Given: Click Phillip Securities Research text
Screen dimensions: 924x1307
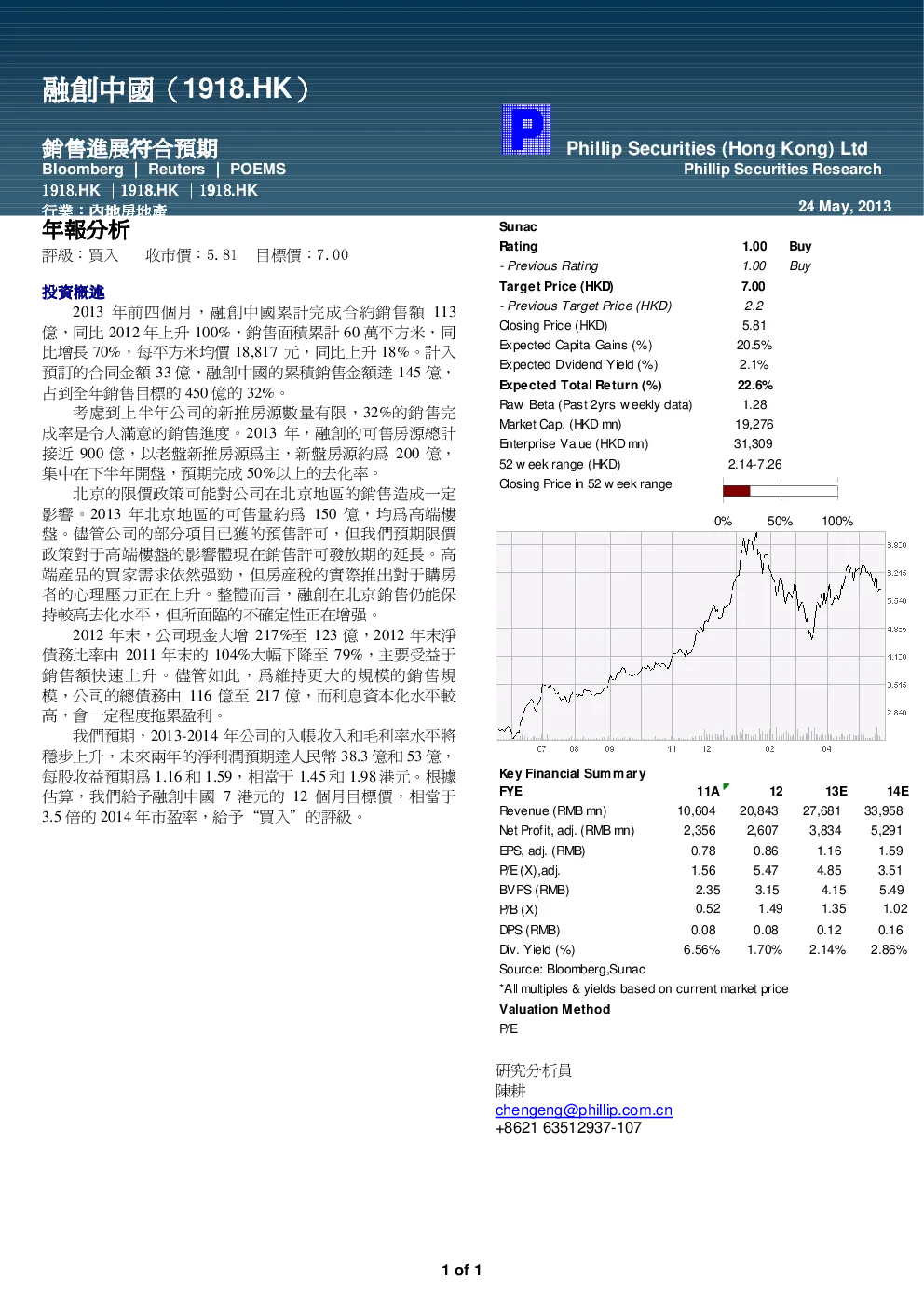Looking at the screenshot, I should point(782,170).
